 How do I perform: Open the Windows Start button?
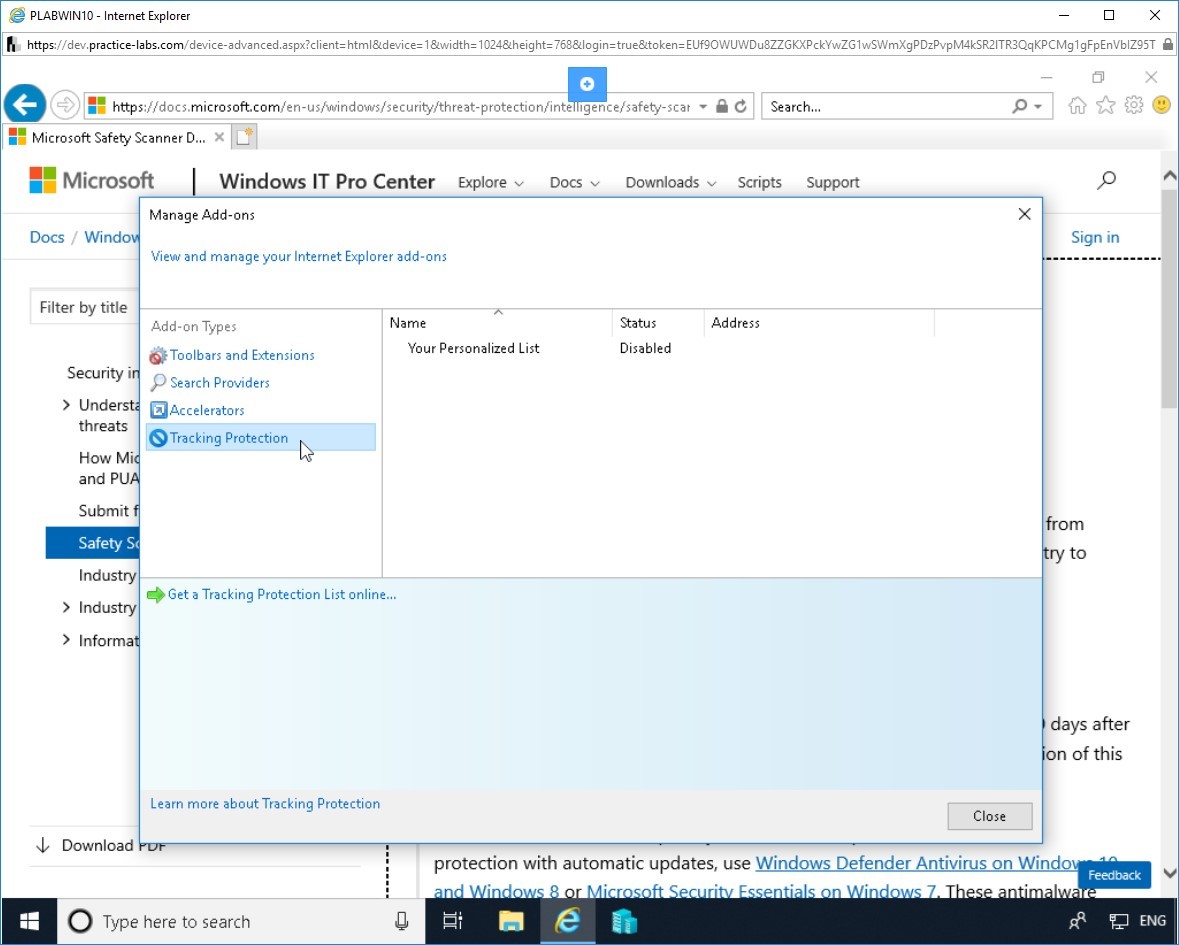click(x=29, y=921)
